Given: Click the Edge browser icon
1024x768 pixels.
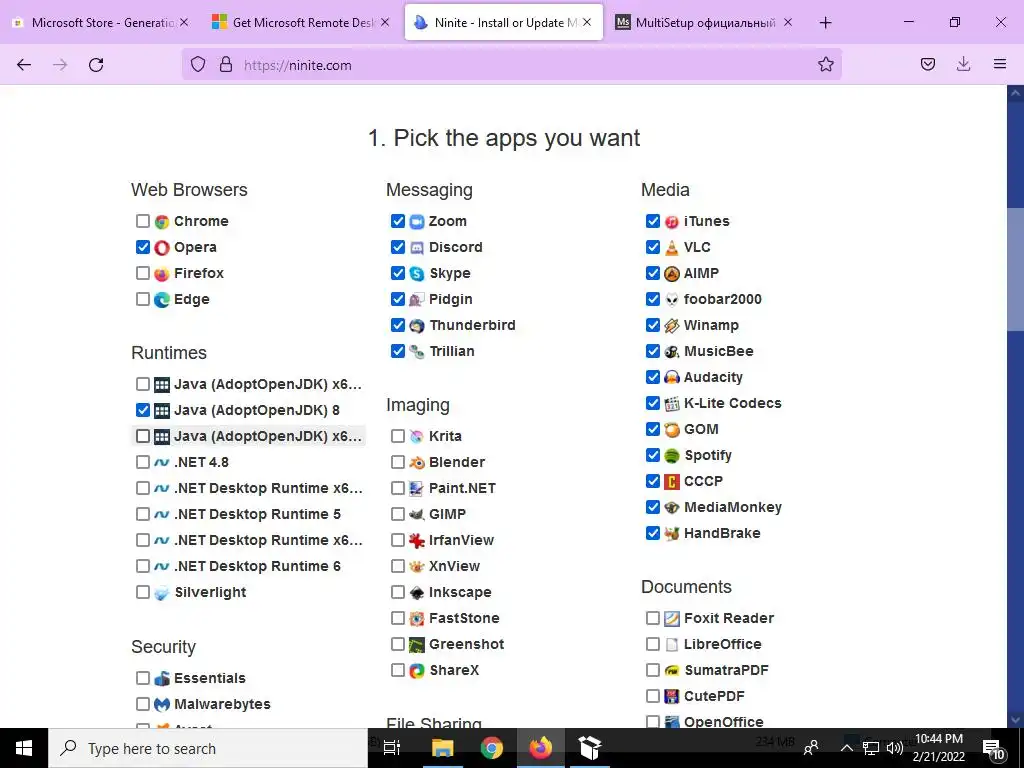Looking at the screenshot, I should [162, 300].
